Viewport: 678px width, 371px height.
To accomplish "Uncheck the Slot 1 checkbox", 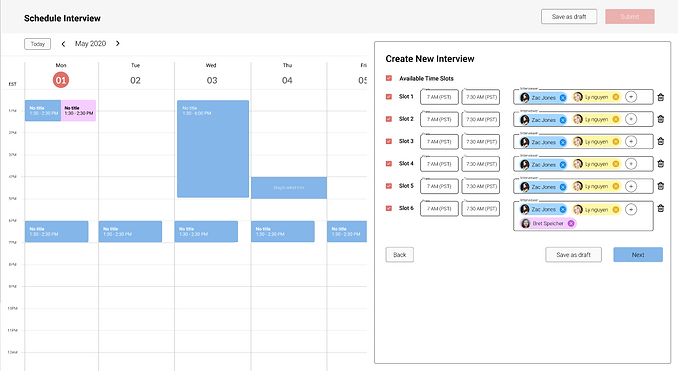I will coord(389,97).
